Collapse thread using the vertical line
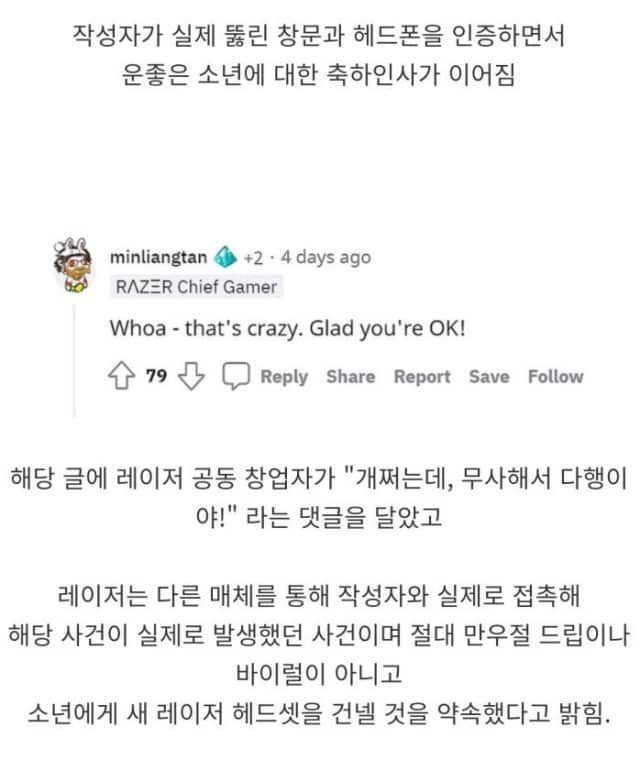640x760 pixels. click(74, 361)
